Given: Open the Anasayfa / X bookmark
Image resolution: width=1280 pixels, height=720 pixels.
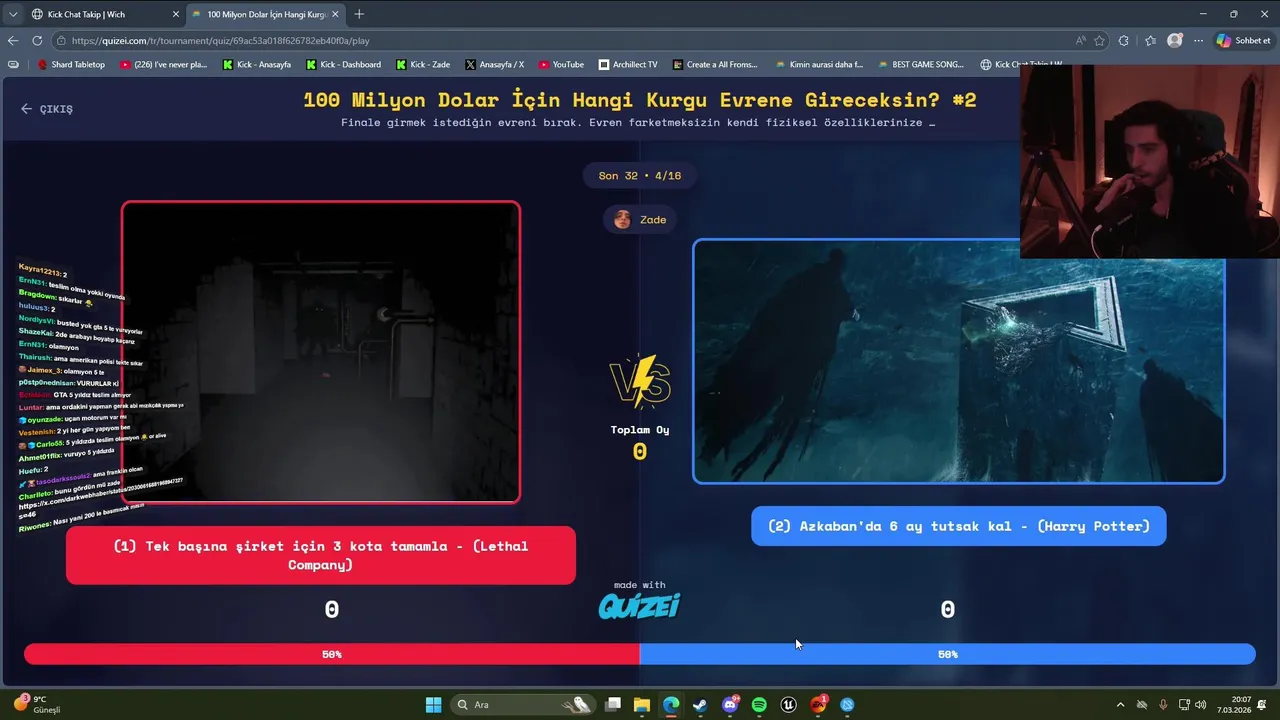Looking at the screenshot, I should click(x=495, y=64).
